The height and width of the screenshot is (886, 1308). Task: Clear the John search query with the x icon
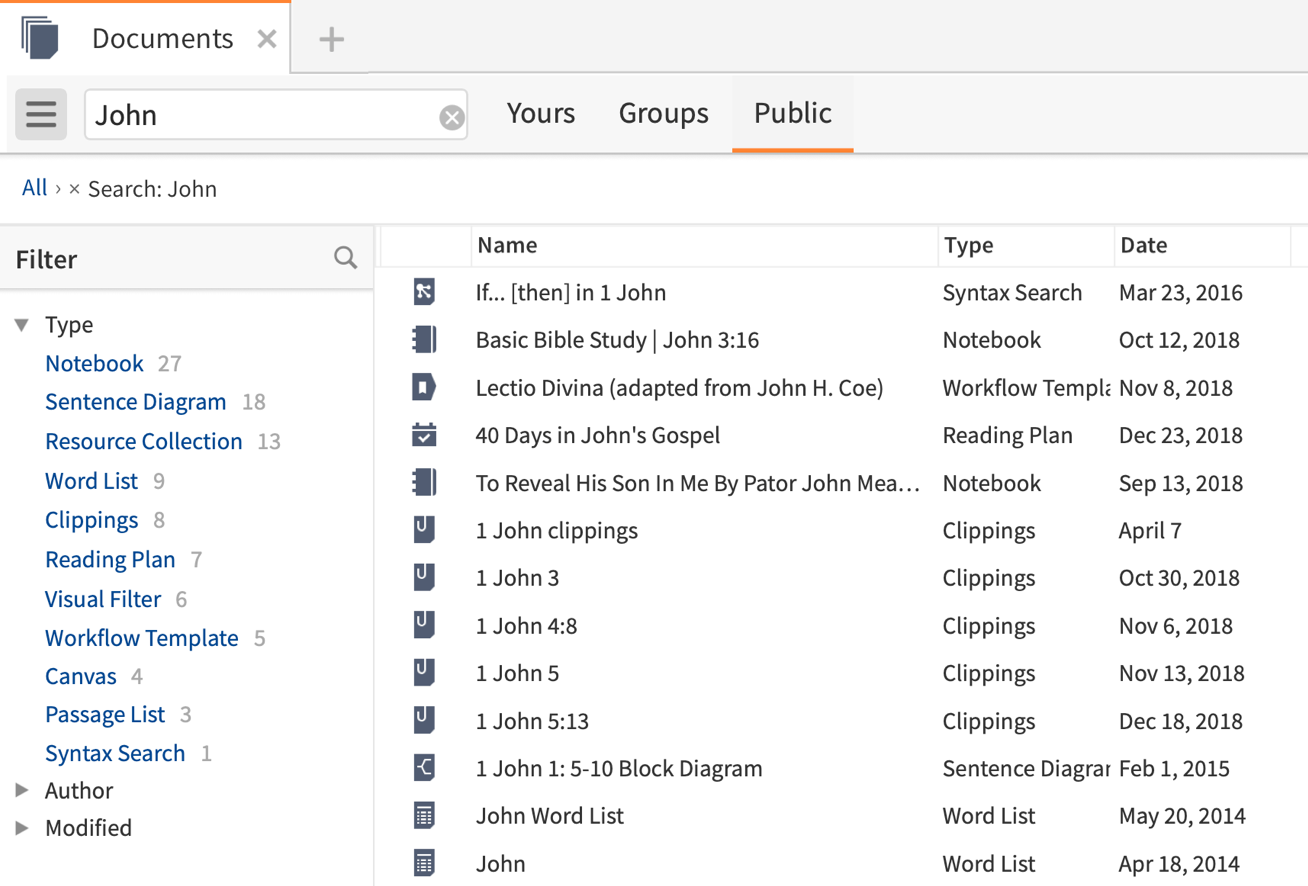click(x=452, y=115)
